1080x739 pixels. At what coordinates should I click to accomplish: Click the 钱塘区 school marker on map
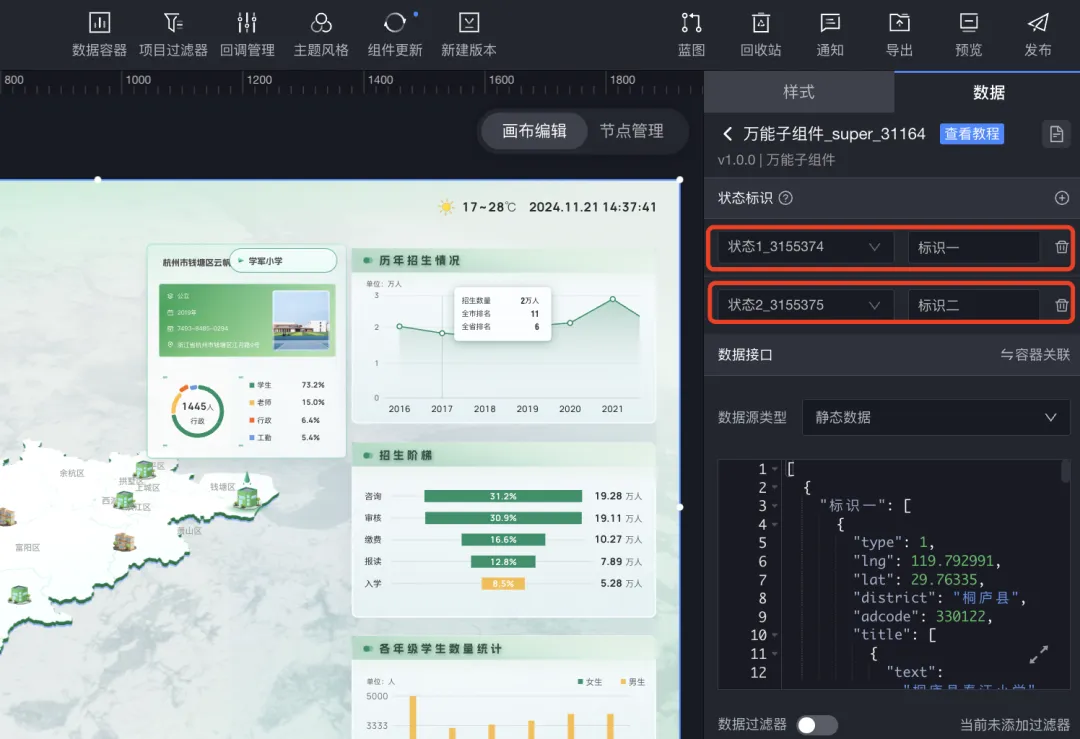coord(247,492)
